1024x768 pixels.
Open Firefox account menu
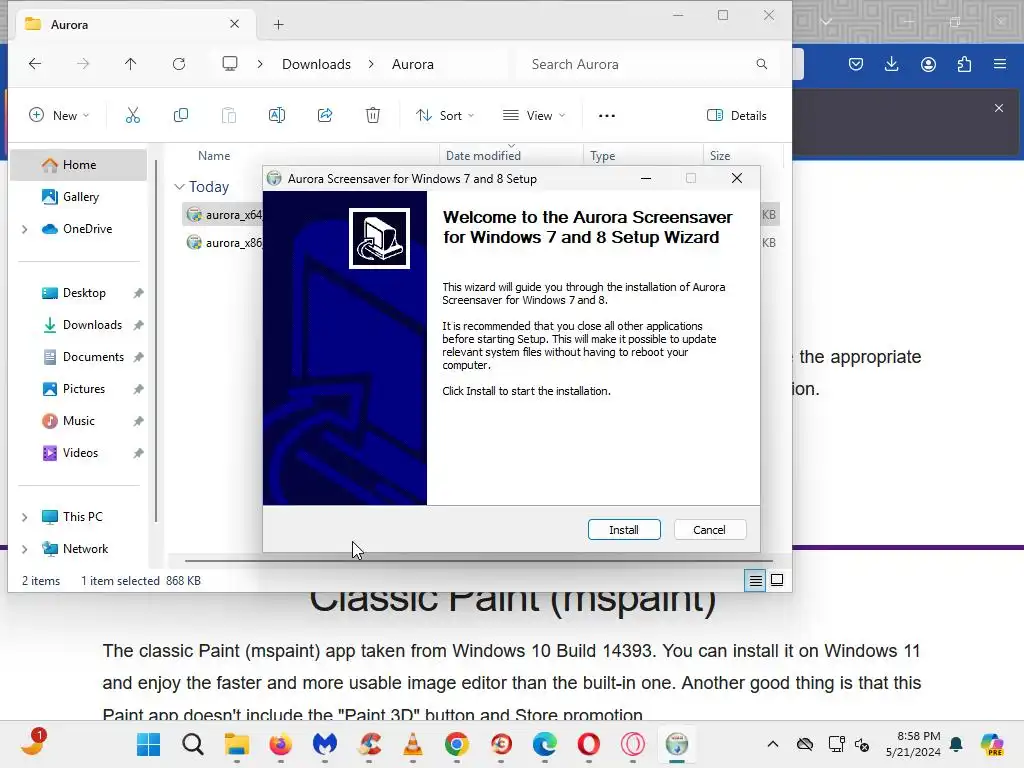point(928,64)
